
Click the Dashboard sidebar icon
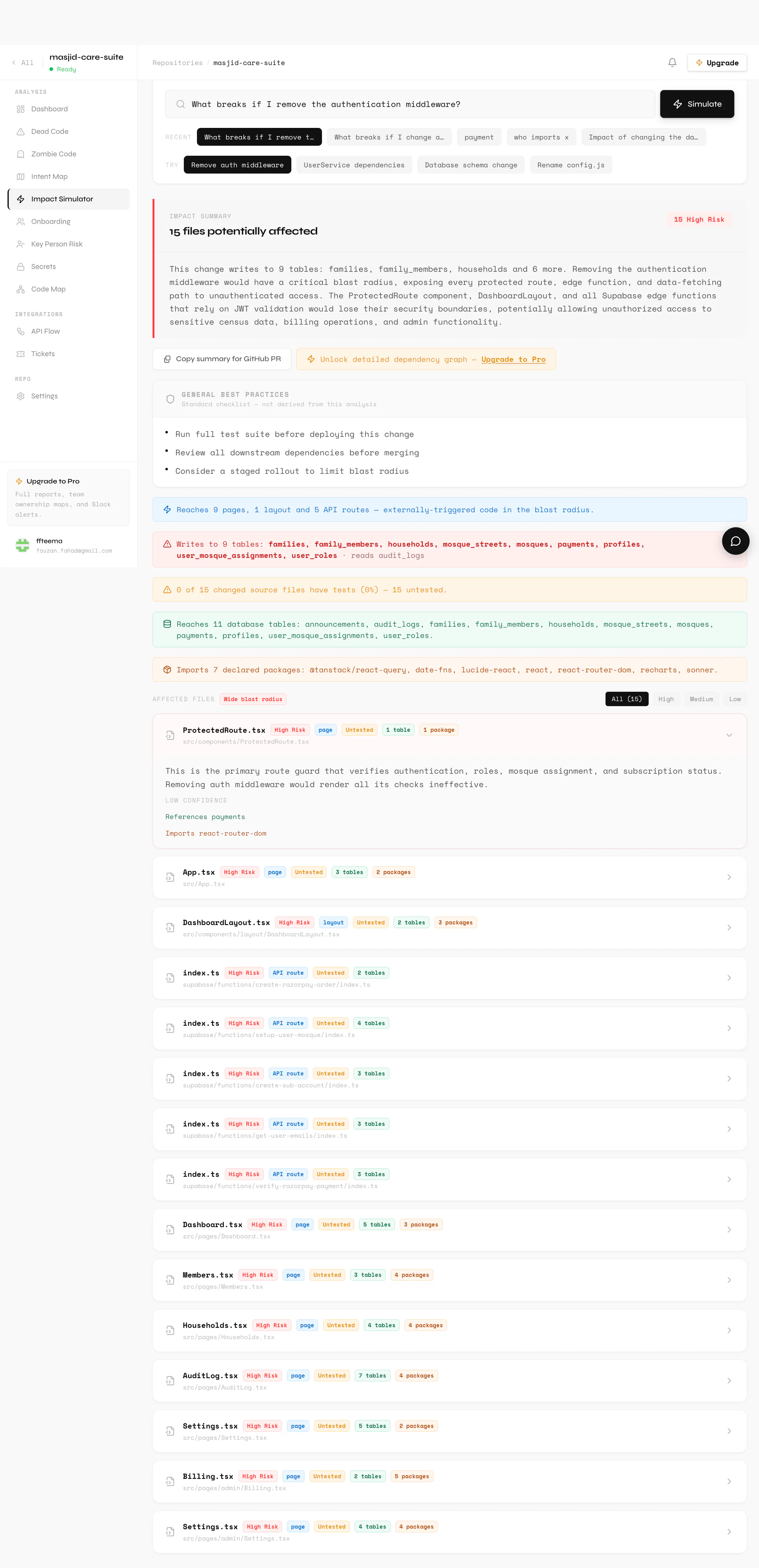click(21, 109)
